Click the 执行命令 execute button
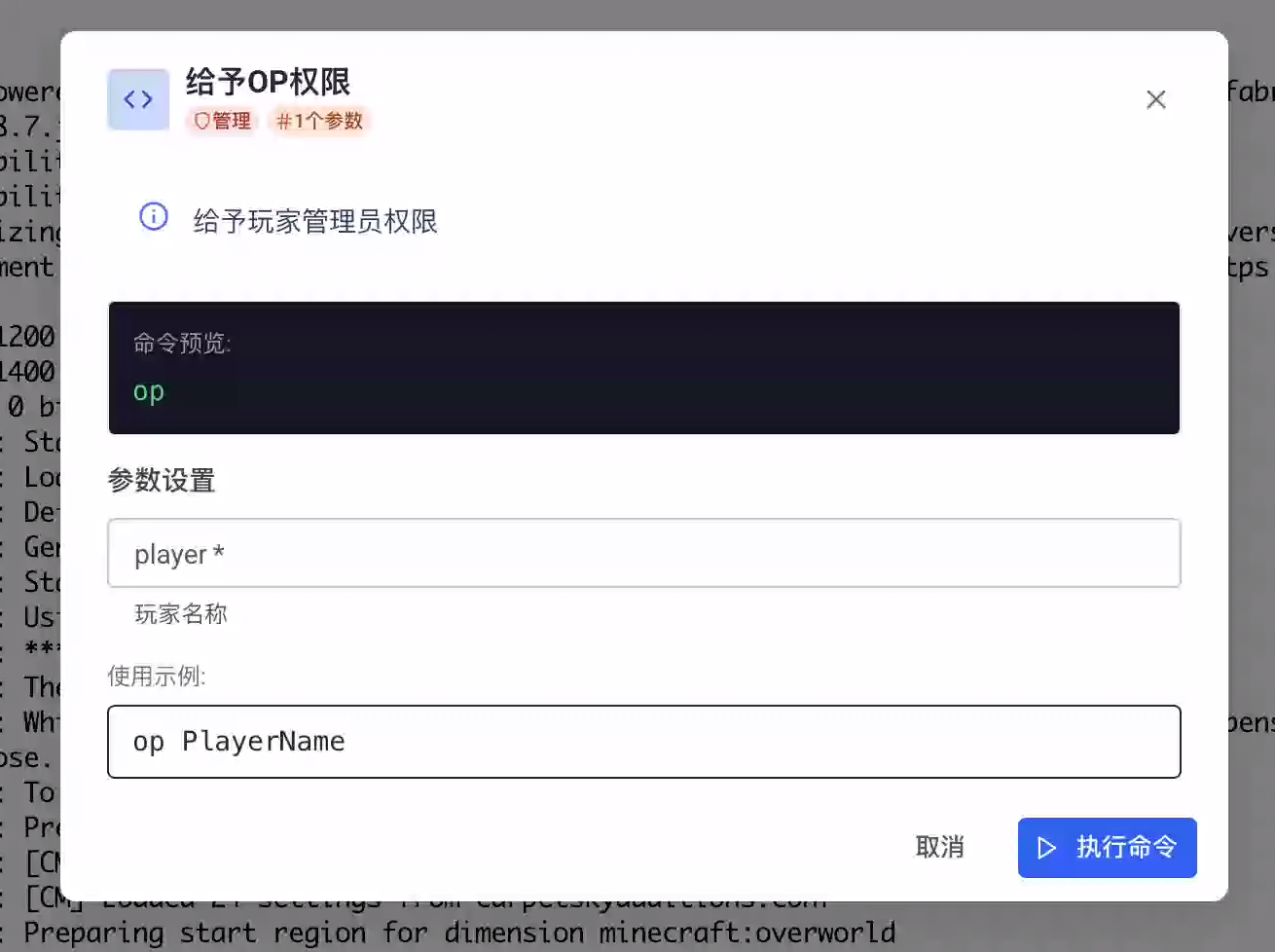 pyautogui.click(x=1108, y=848)
